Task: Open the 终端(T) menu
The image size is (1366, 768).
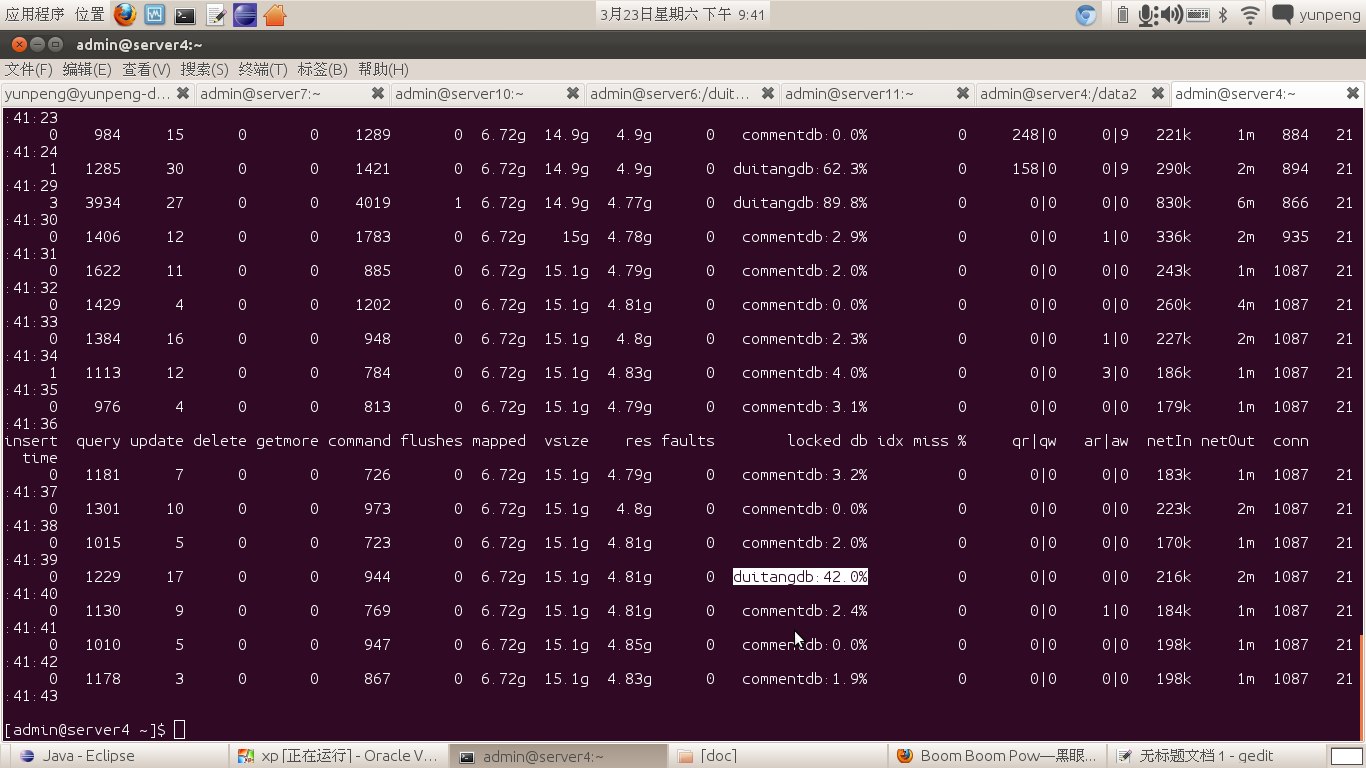Action: 263,69
